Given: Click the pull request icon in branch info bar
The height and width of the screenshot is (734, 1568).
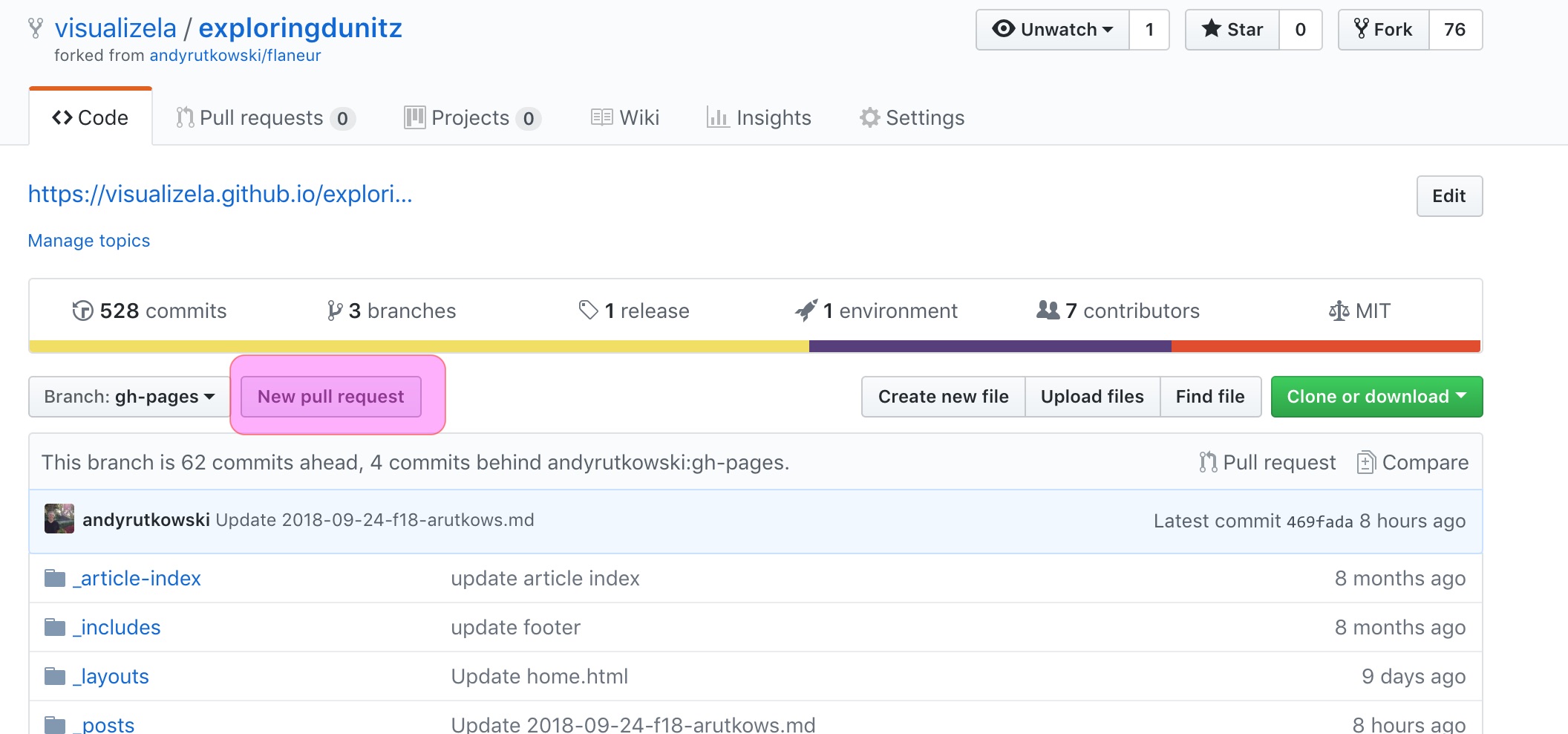Looking at the screenshot, I should (1208, 462).
